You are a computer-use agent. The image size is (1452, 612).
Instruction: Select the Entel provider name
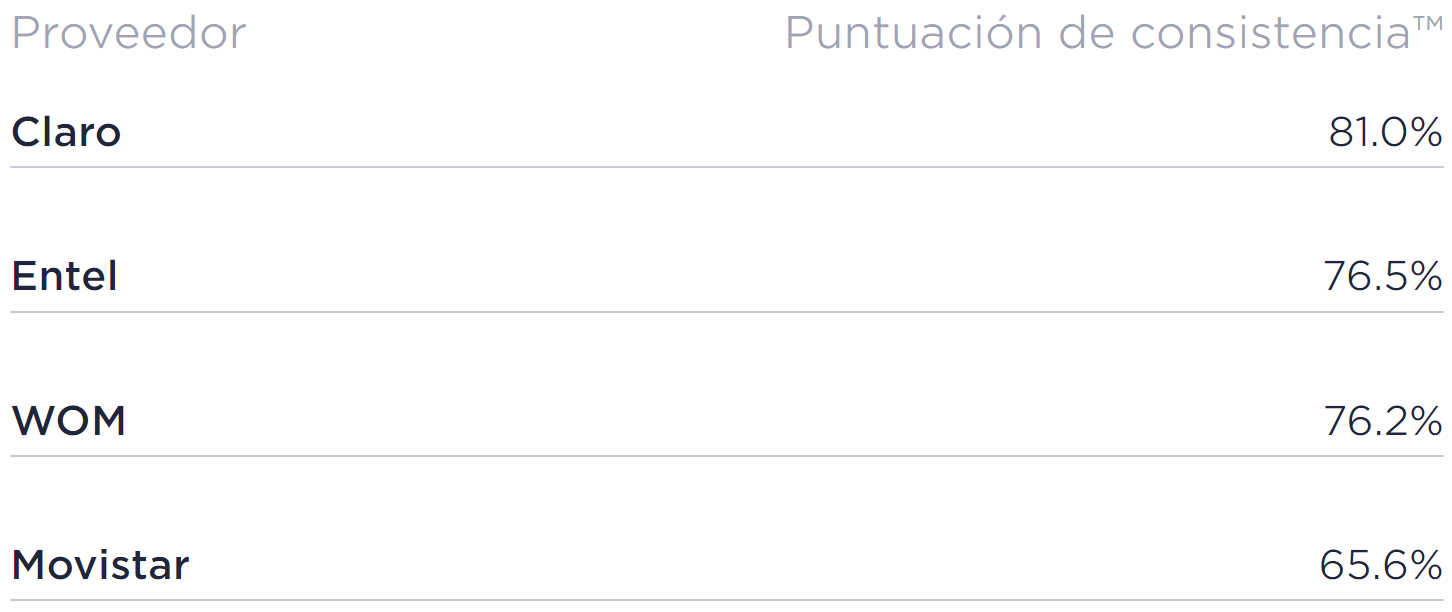(64, 276)
